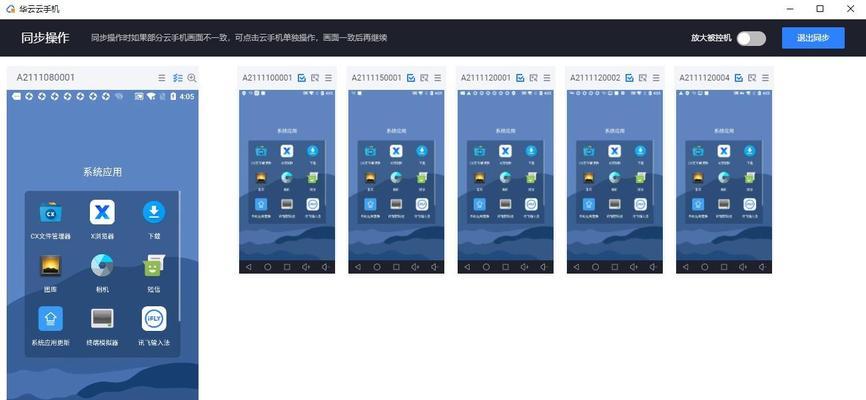
Task: Click the 退出同步 button
Action: point(813,38)
